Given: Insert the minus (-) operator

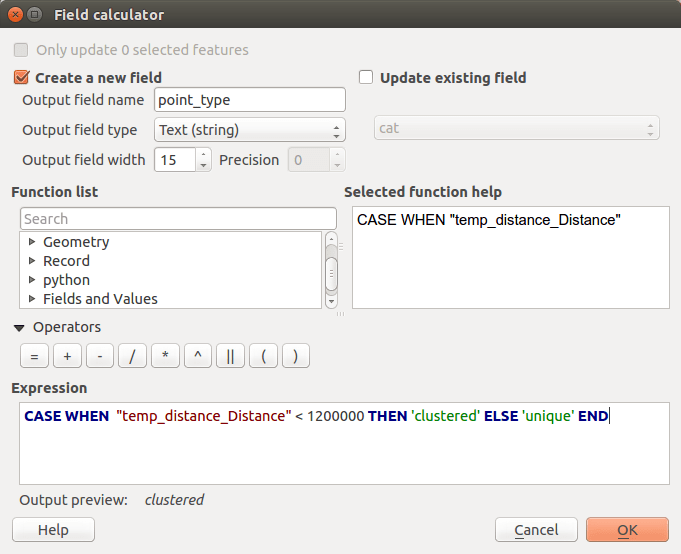Looking at the screenshot, I should (100, 356).
